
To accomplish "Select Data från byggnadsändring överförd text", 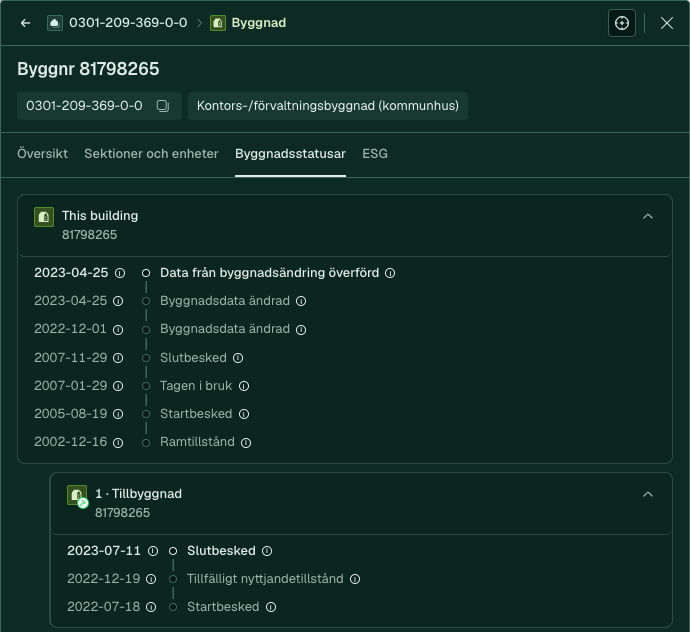I will (269, 273).
